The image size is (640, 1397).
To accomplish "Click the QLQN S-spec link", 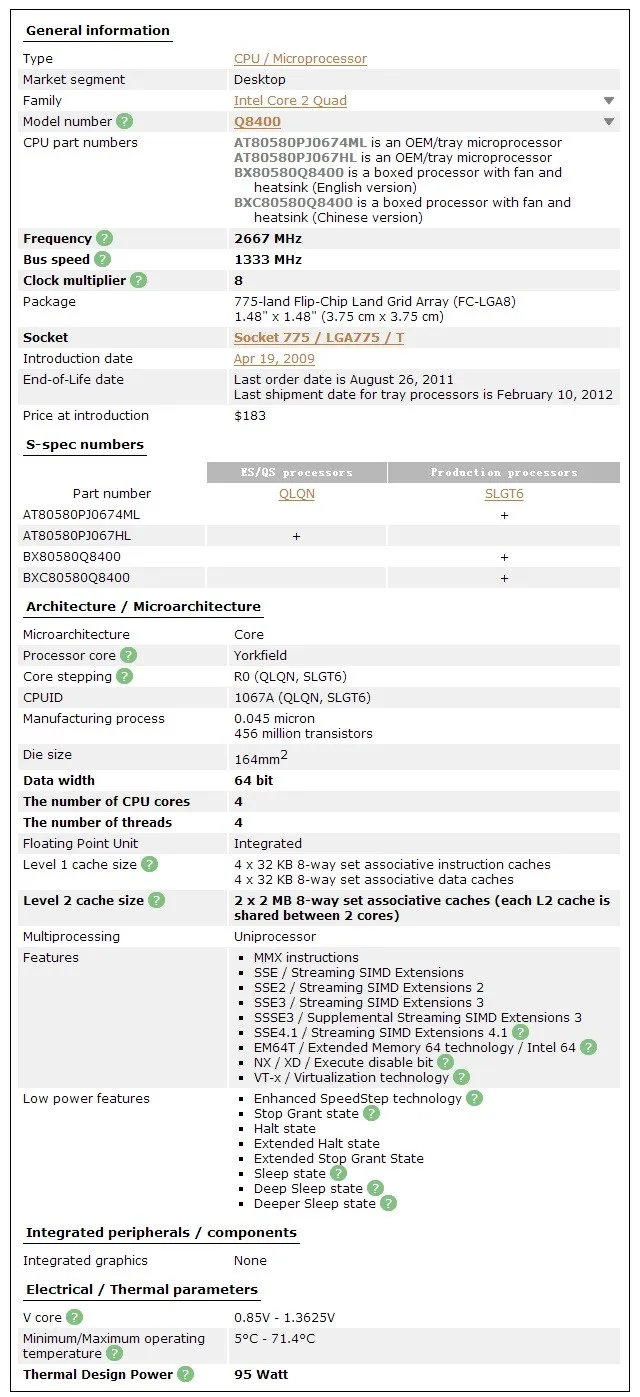I will 297,493.
